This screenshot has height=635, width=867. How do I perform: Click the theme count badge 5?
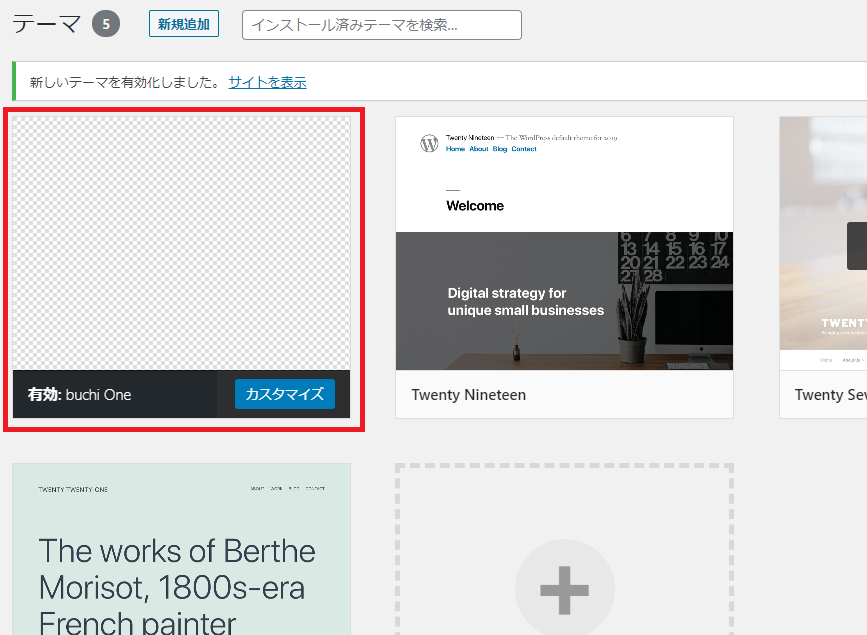[x=106, y=24]
